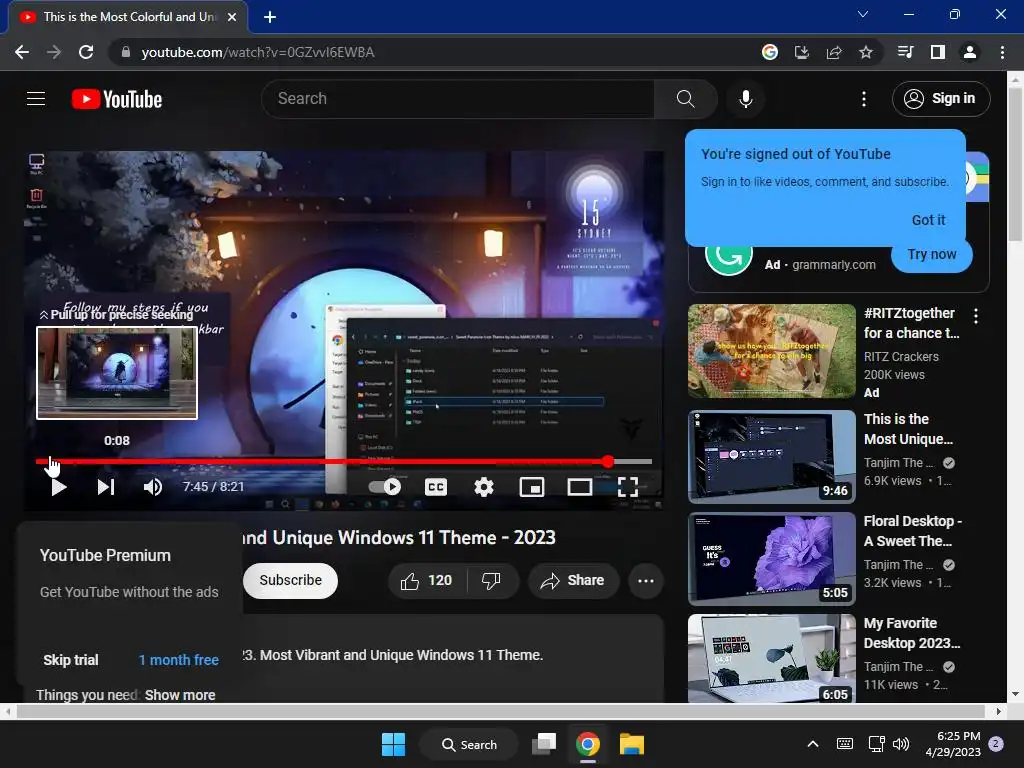Open Google icon in address bar
Screen dimensions: 1024x768
tap(769, 52)
